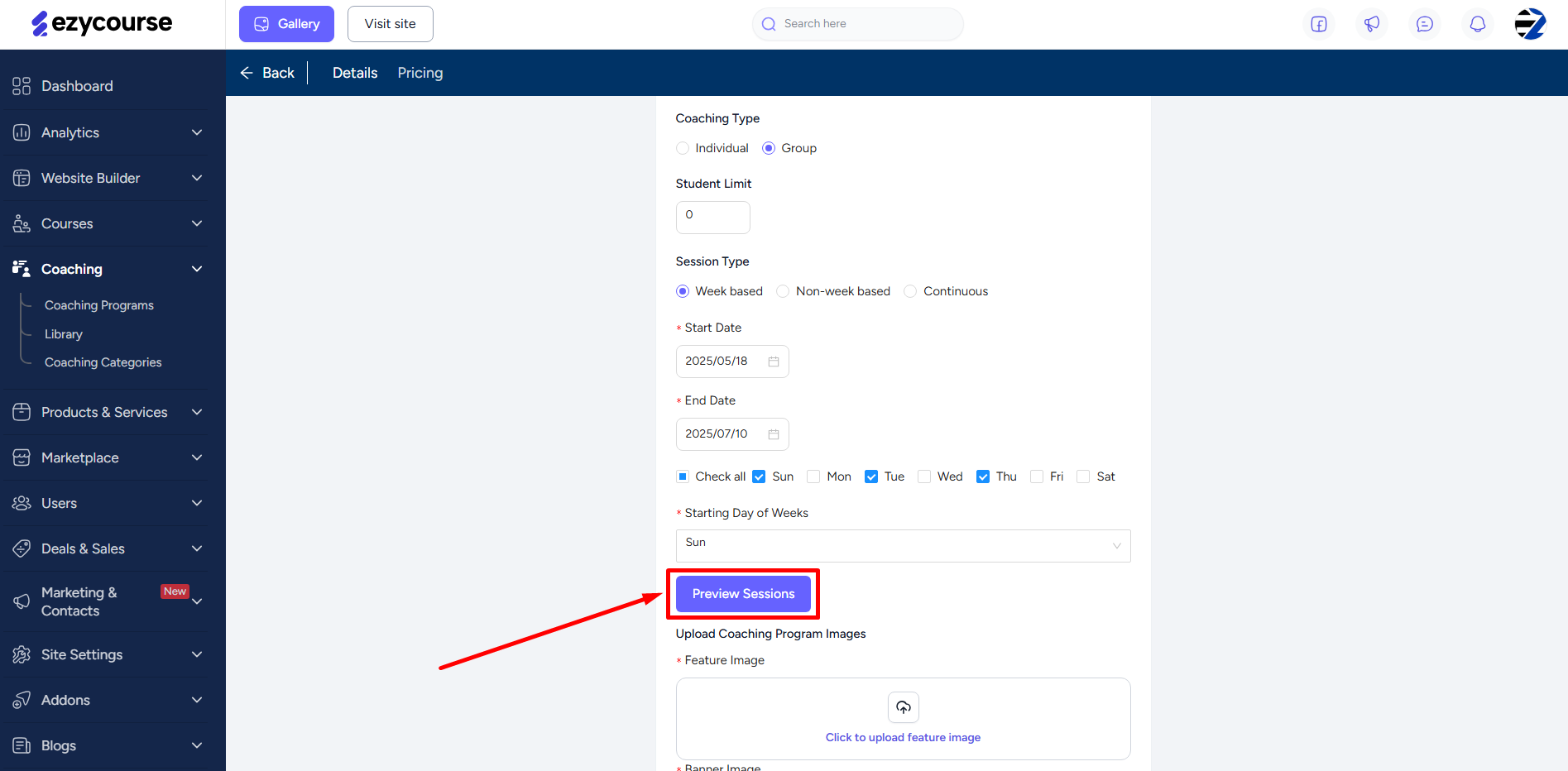The width and height of the screenshot is (1568, 771).
Task: Click the megaphone announcements icon
Action: pos(1372,24)
